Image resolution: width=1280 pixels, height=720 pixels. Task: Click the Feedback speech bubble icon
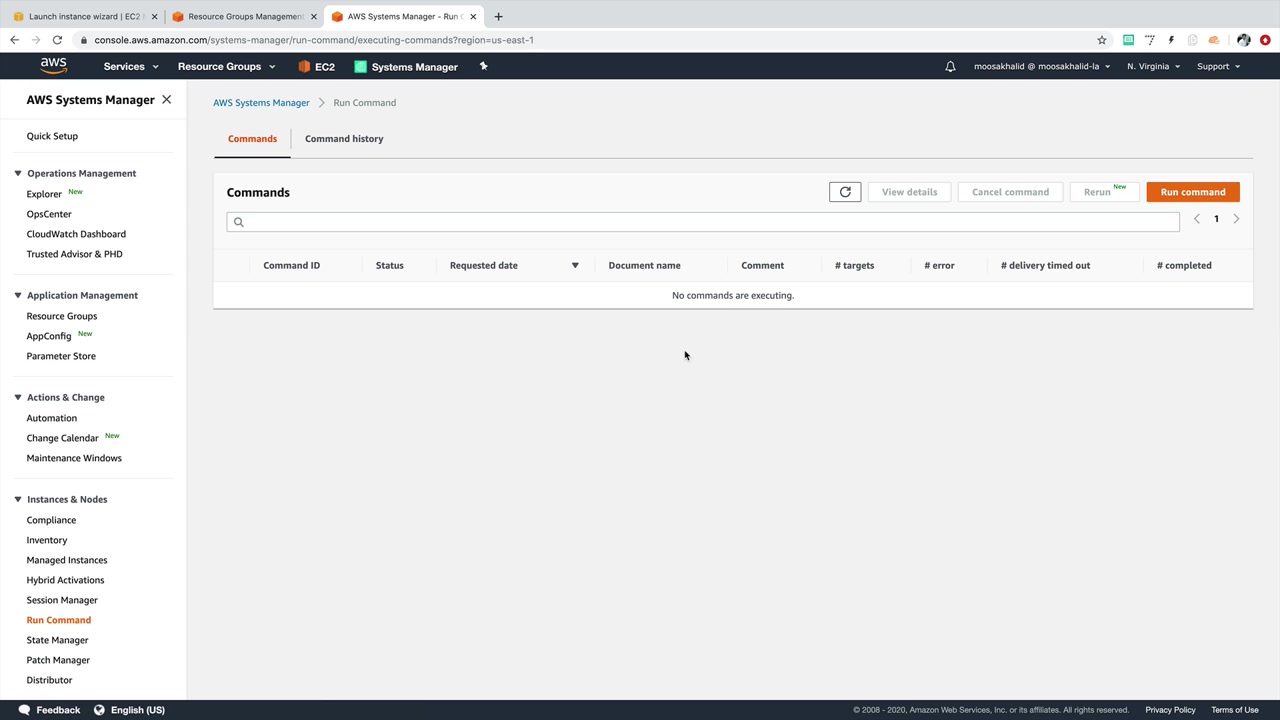click(24, 710)
